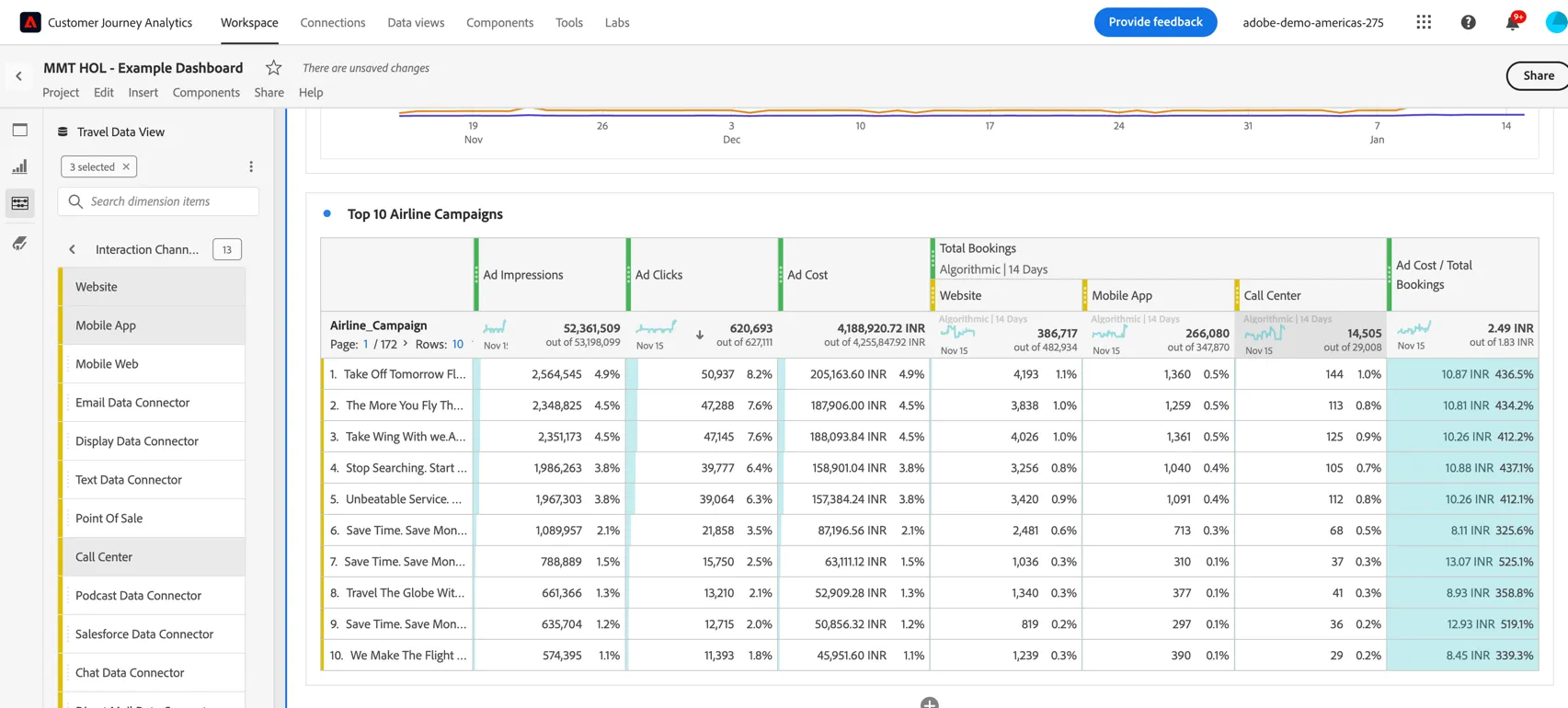Open the data dictionary icon in left rail
The height and width of the screenshot is (708, 1568).
click(x=20, y=243)
